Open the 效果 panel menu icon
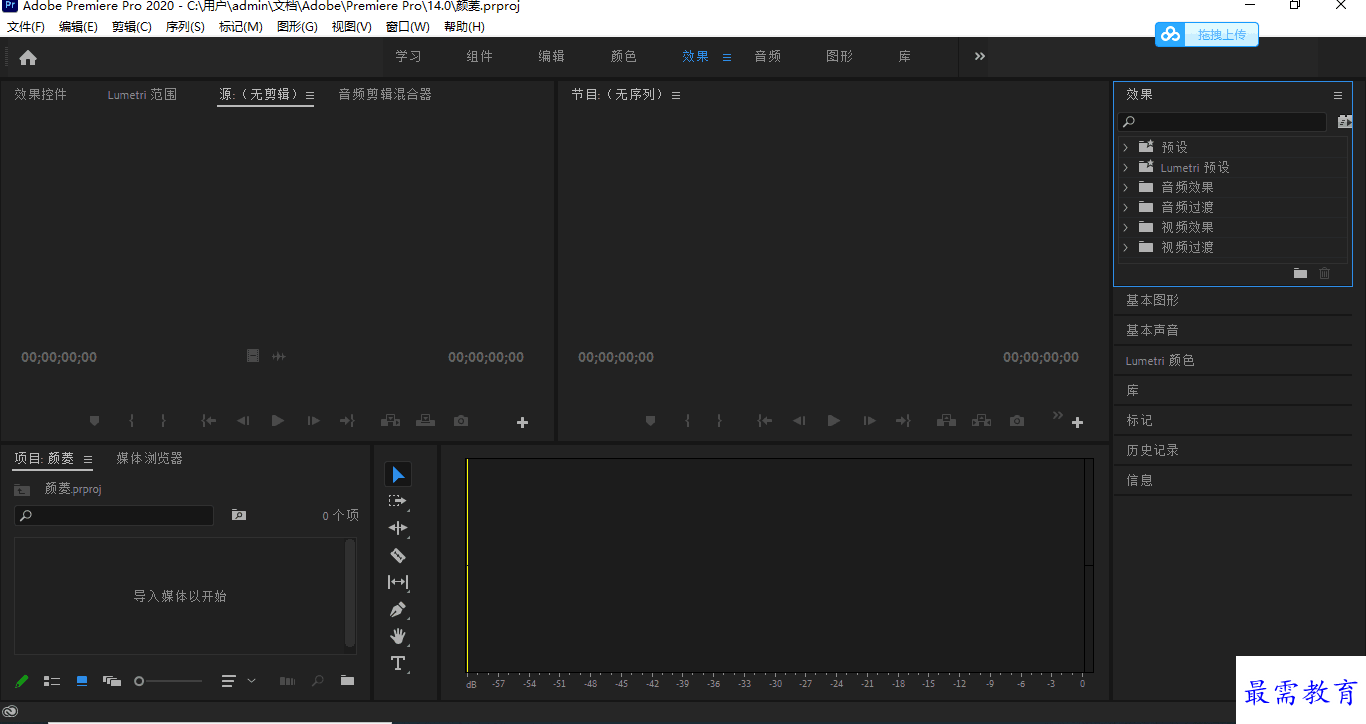This screenshot has width=1366, height=724. coord(1338,95)
